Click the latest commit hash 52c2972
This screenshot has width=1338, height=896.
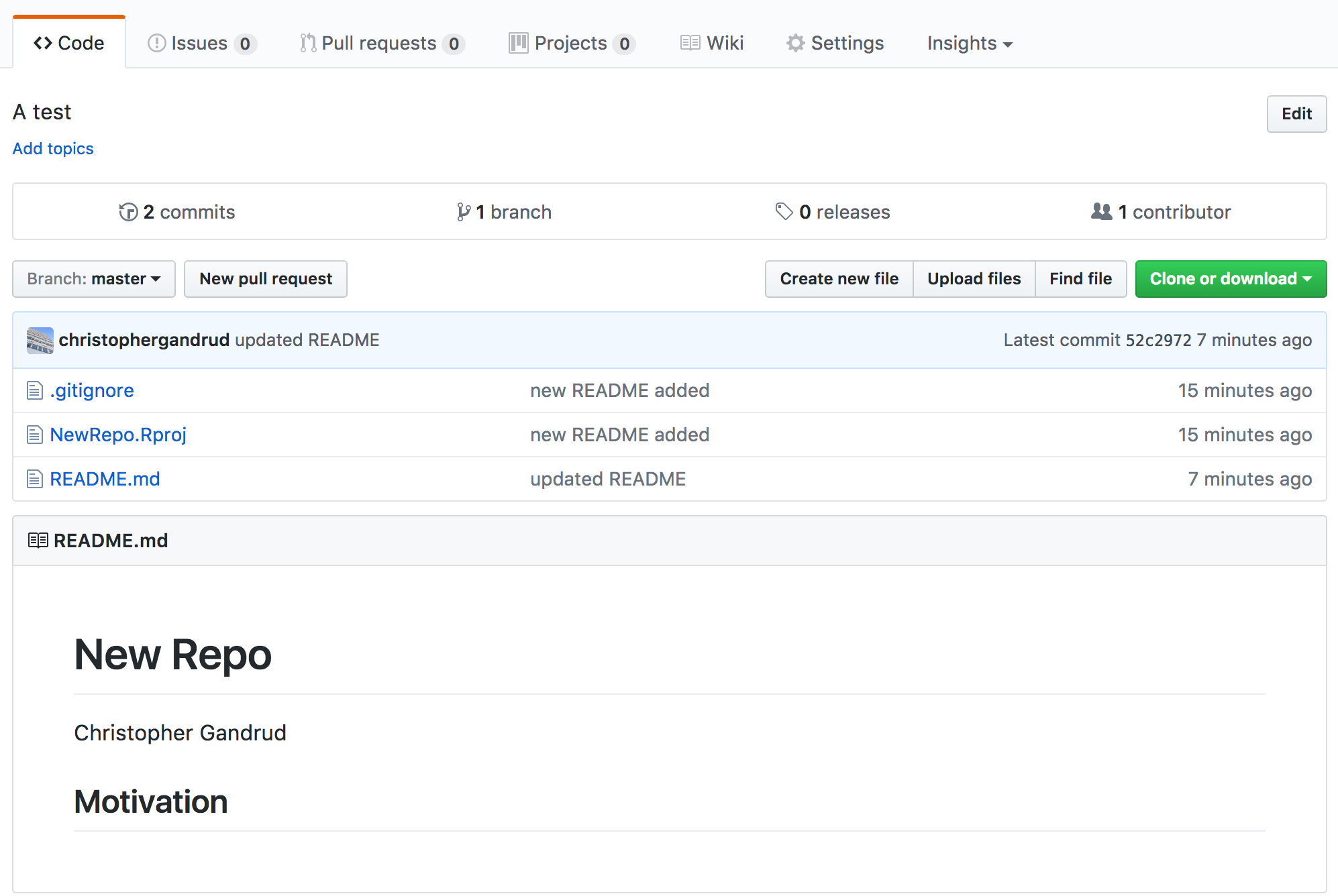[1158, 340]
